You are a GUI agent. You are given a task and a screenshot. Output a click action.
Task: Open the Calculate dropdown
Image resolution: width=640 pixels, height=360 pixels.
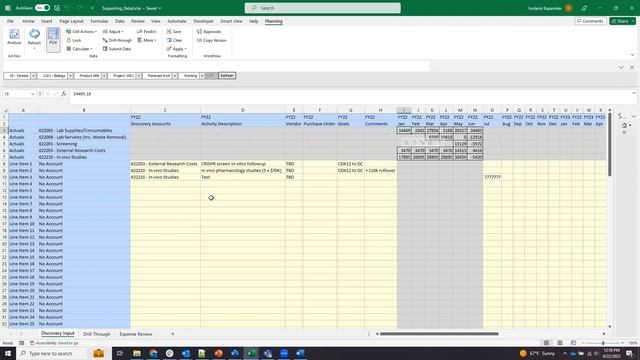pyautogui.click(x=80, y=49)
